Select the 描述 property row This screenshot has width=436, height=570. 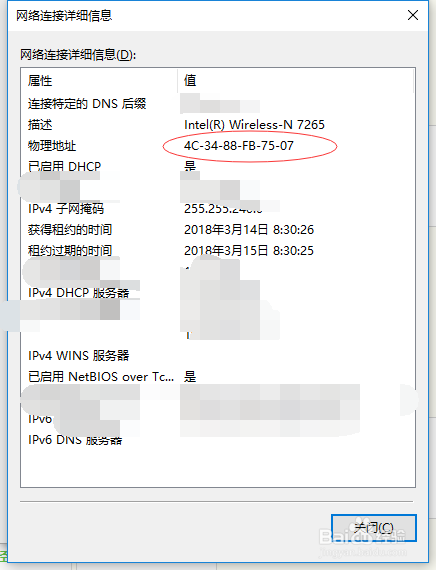pos(217,125)
